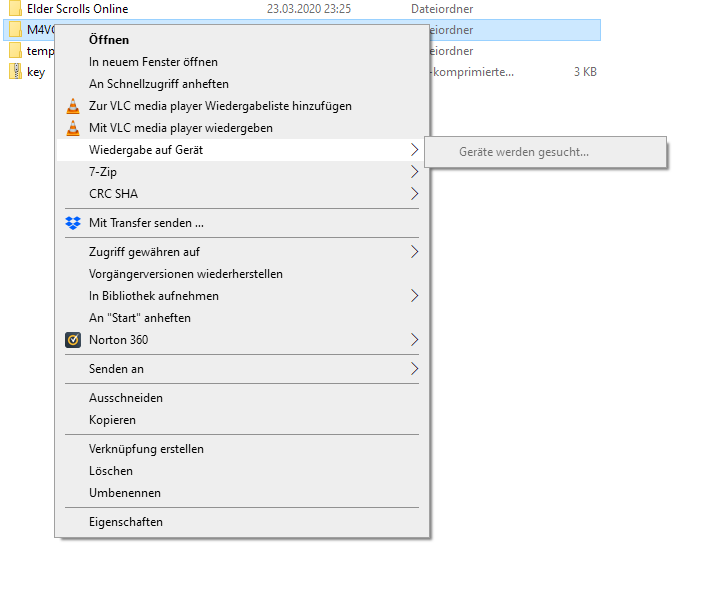This screenshot has height=593, width=727.
Task: Select the Elder Scrolls Online folder icon
Action: 15,8
